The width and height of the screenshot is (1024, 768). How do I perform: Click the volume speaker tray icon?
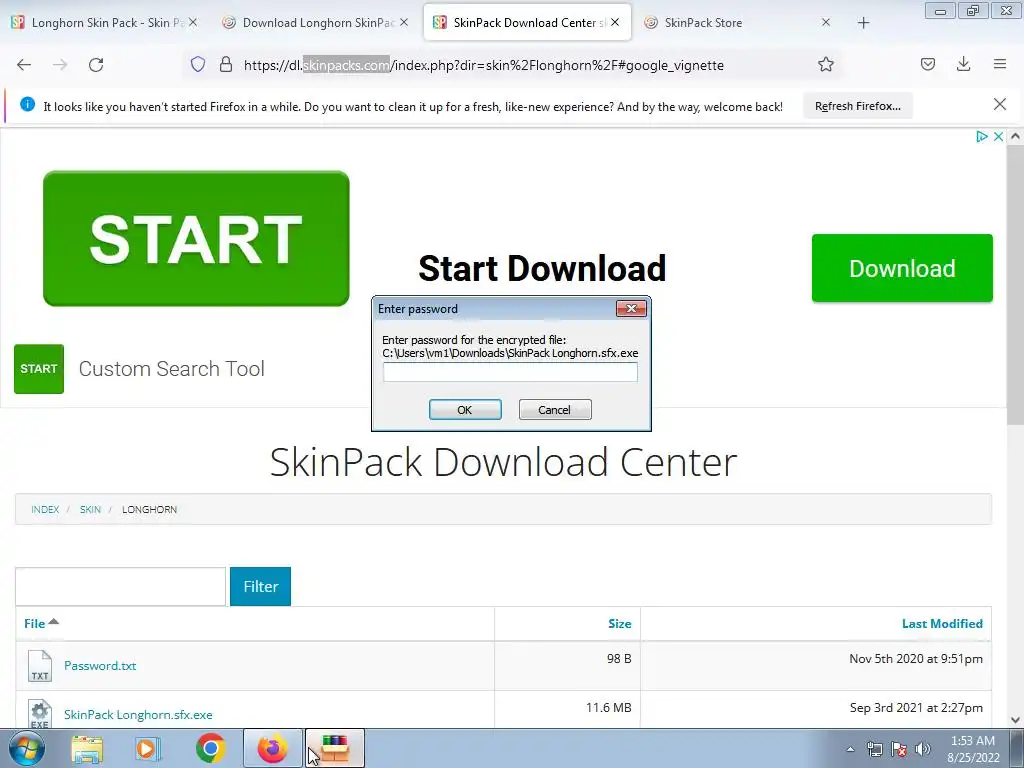[922, 749]
